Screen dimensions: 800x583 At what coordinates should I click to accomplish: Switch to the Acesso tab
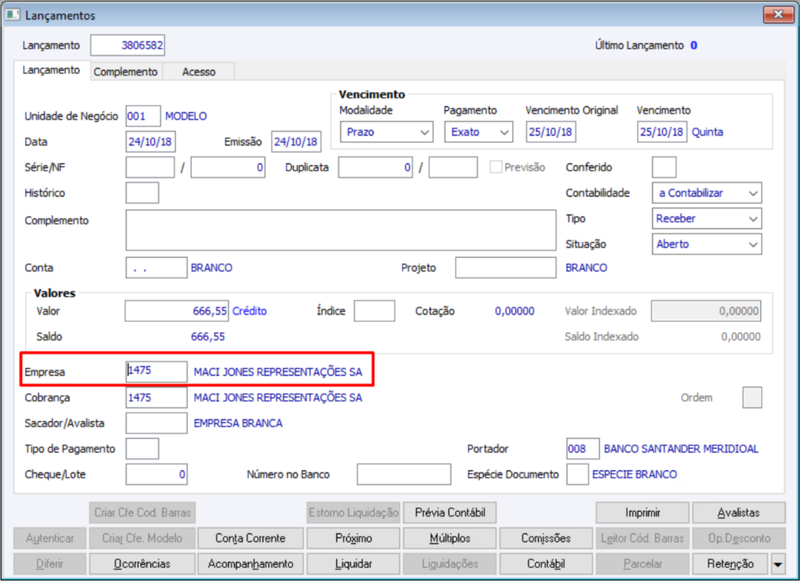click(199, 72)
